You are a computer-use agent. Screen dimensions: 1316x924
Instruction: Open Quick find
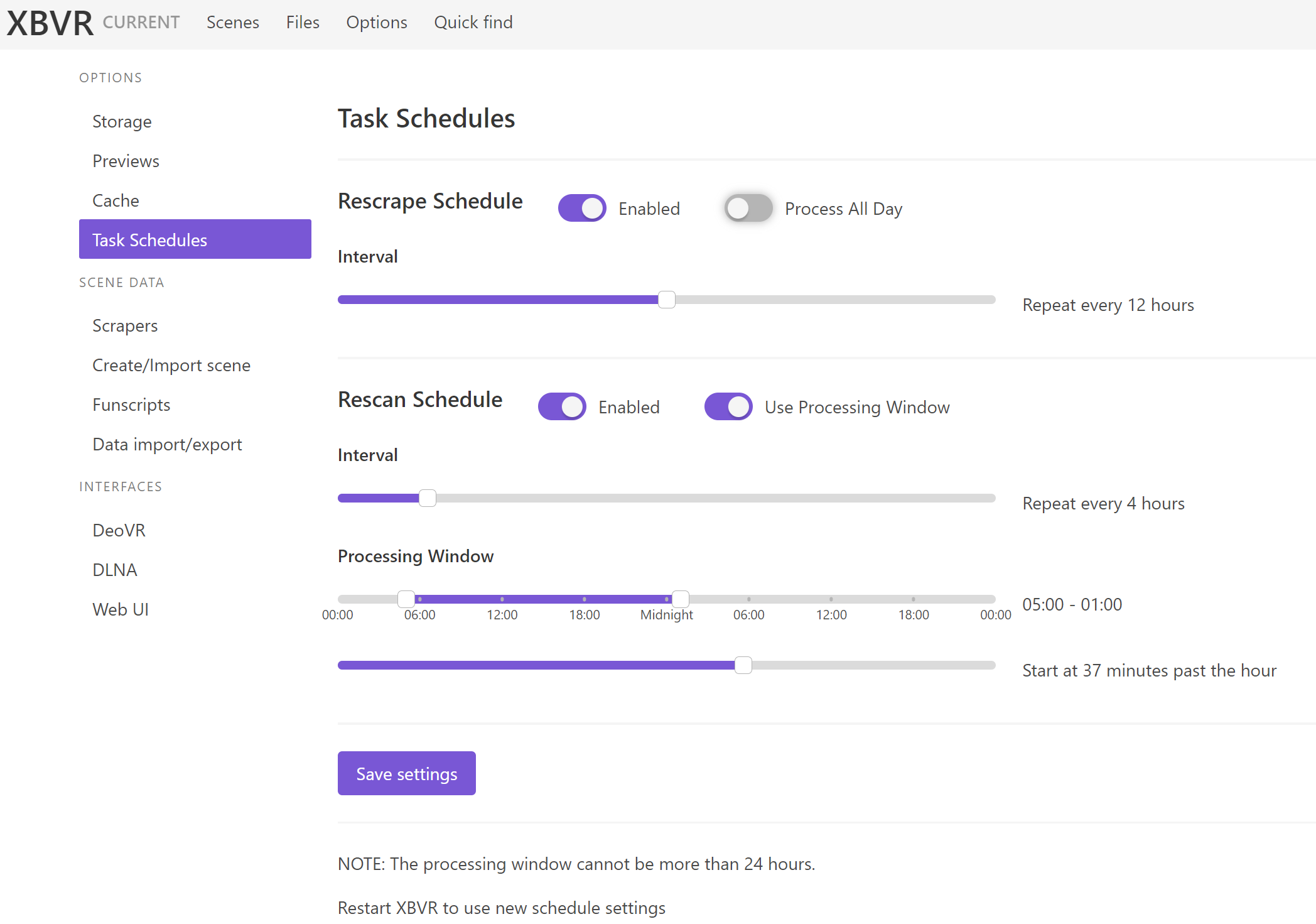click(473, 23)
